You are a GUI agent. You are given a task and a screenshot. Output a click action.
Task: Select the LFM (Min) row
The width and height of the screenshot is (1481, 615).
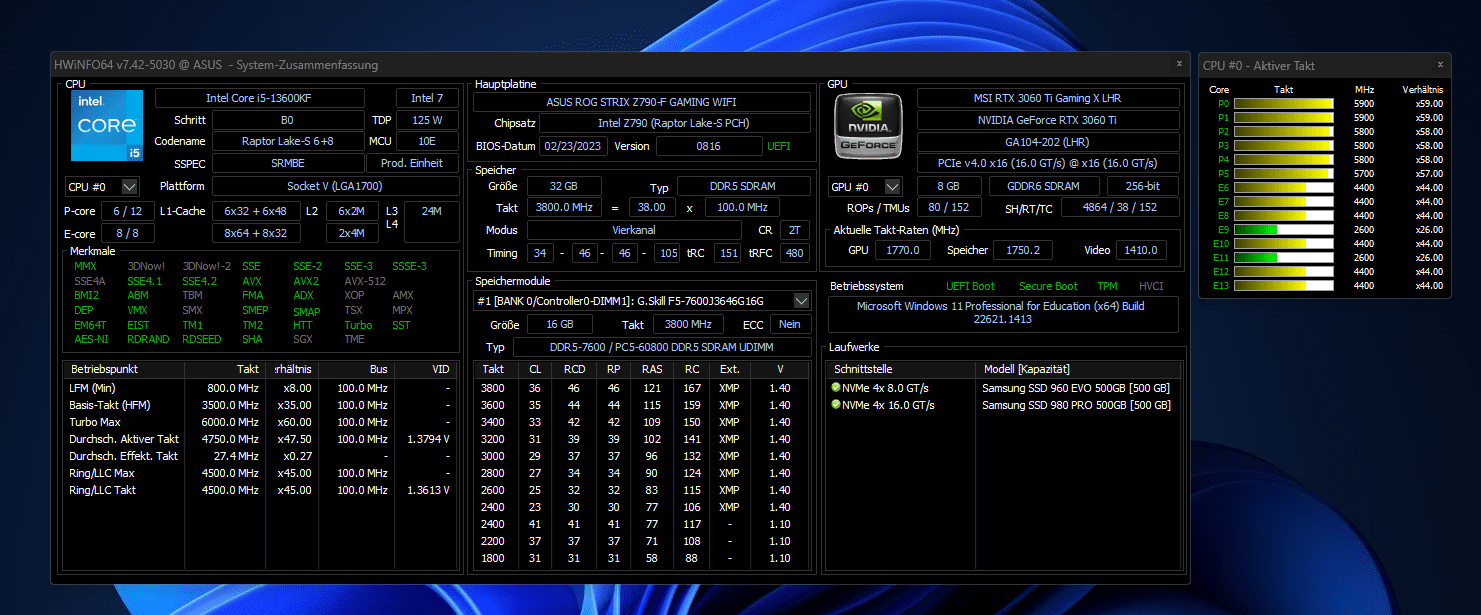tap(260, 388)
